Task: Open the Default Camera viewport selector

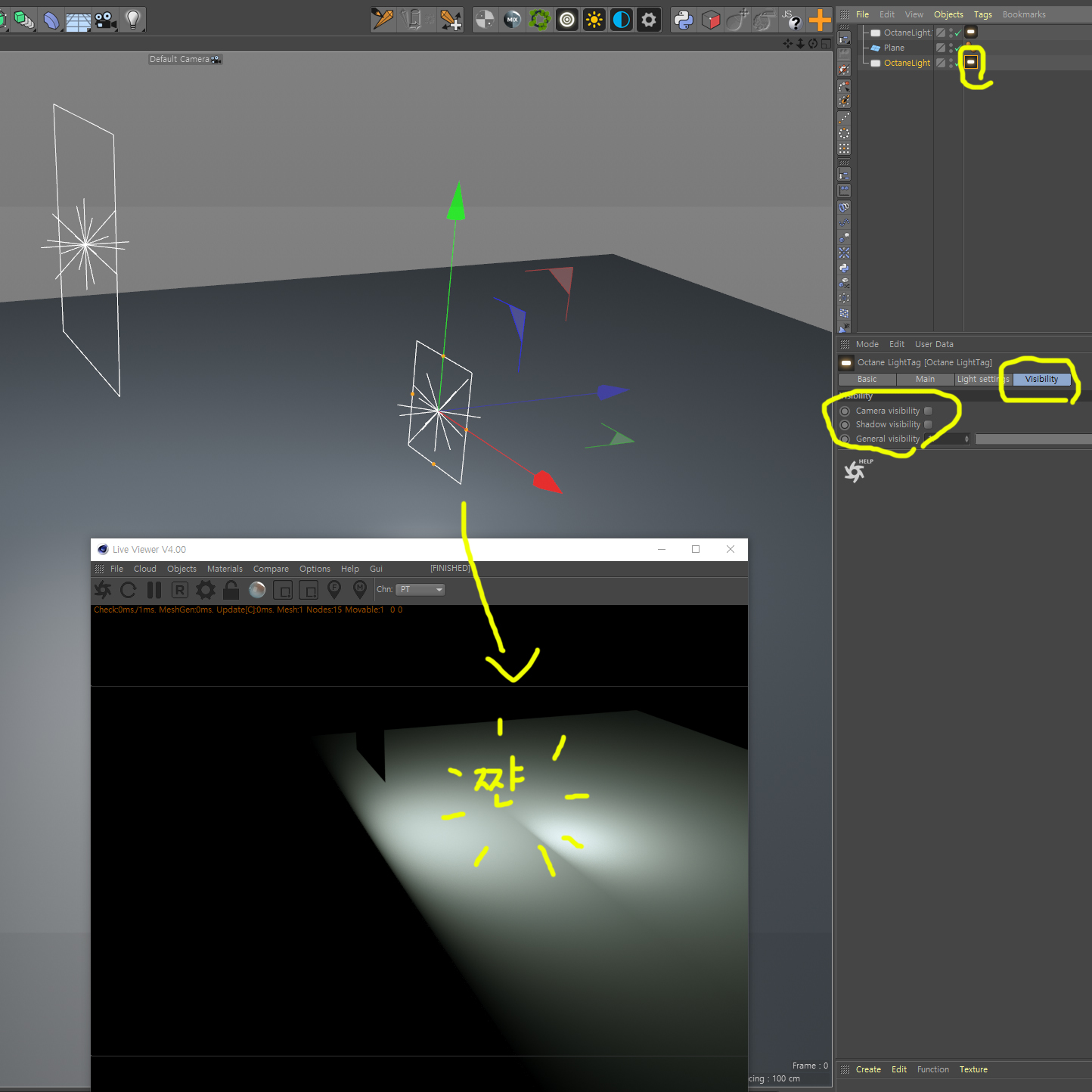Action: pyautogui.click(x=185, y=59)
